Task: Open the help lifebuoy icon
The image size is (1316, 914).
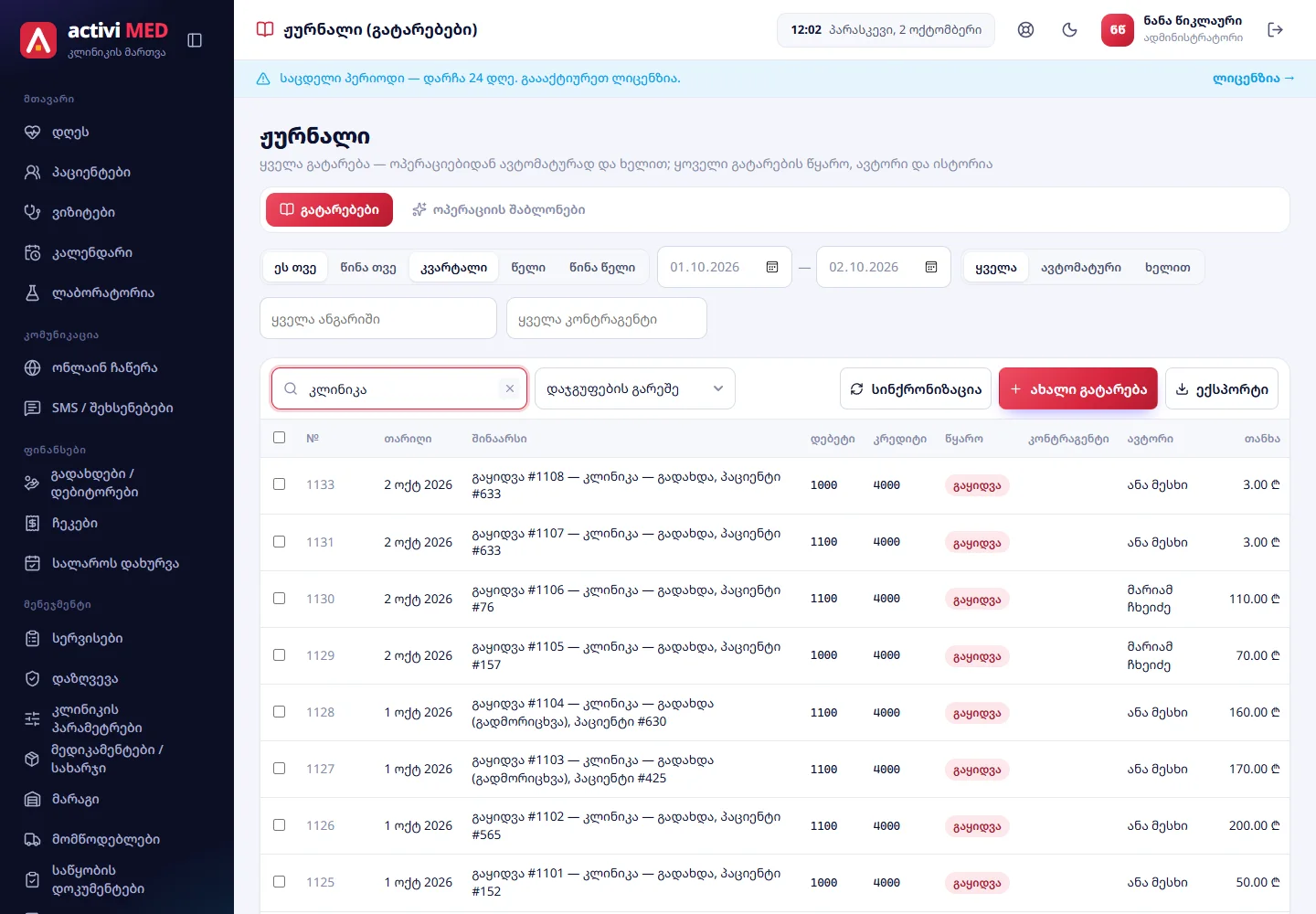Action: pyautogui.click(x=1026, y=30)
